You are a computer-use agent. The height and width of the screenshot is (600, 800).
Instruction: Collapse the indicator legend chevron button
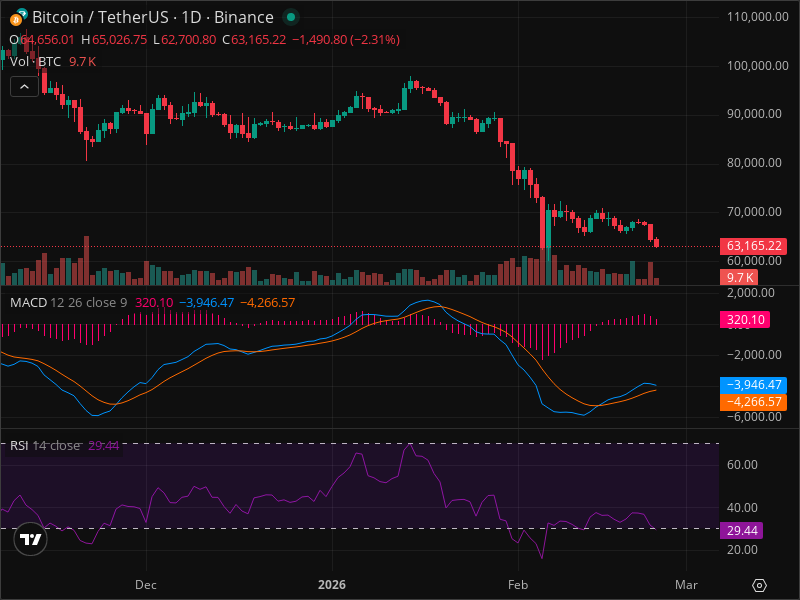24,87
